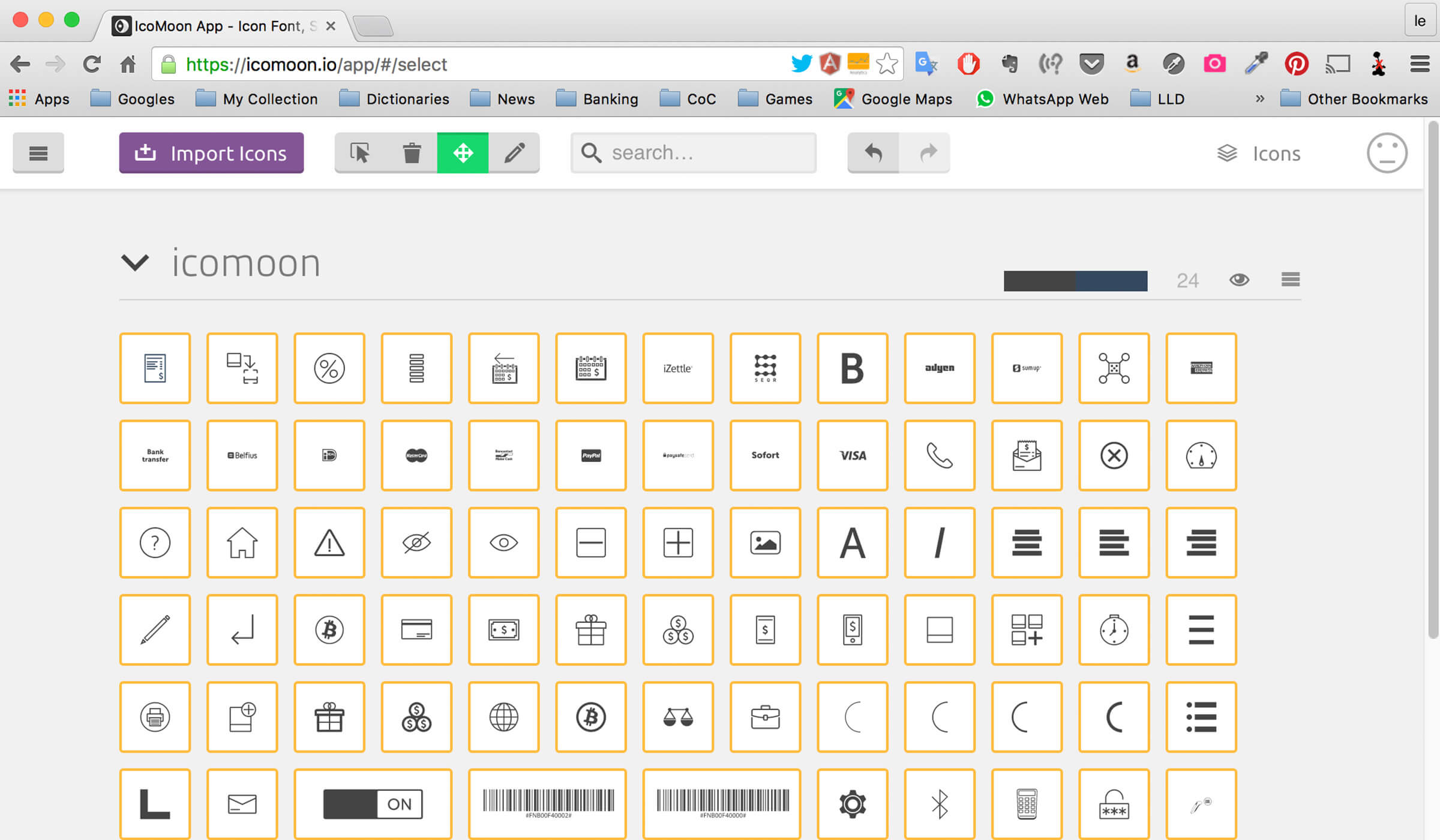The image size is (1440, 840).
Task: Select the sumup logo icon
Action: [x=1027, y=368]
